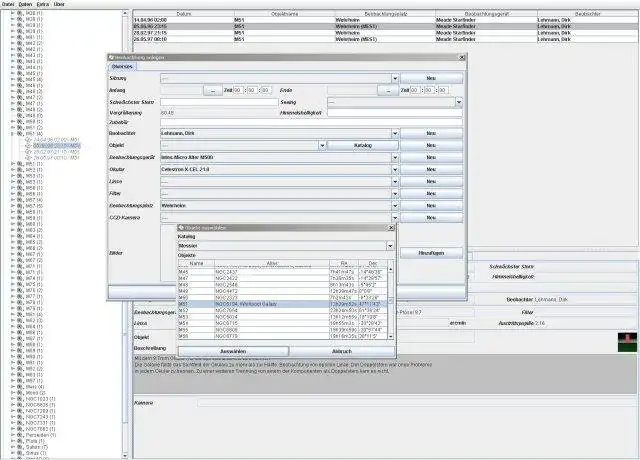Viewport: 640px width, 460px height.
Task: Click the Himmelshelligkeit input field
Action: [395, 113]
